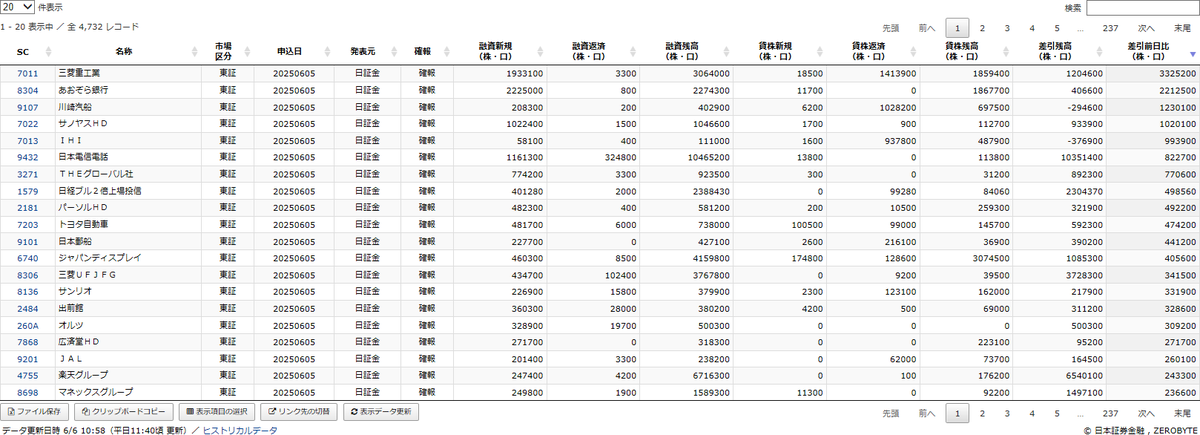1200x435 pixels.
Task: Click the sort arrows beside 名称 header
Action: [194, 51]
